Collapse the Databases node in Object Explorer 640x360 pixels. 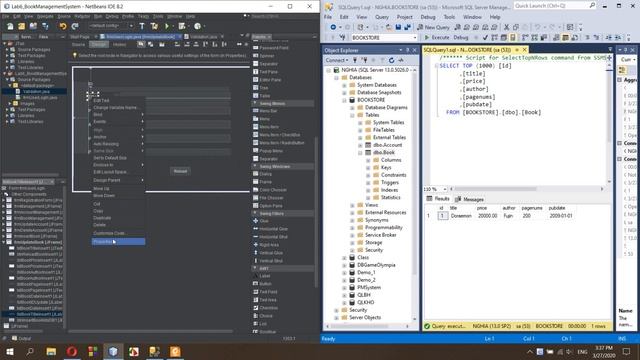point(336,78)
